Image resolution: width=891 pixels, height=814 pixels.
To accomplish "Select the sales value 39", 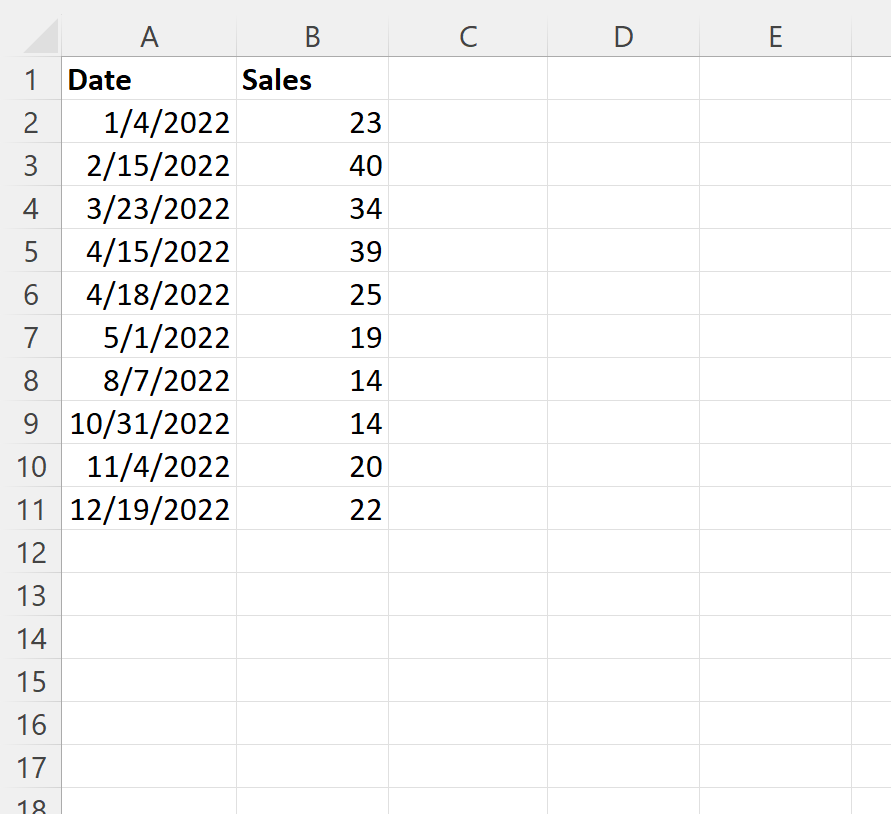I will point(313,251).
